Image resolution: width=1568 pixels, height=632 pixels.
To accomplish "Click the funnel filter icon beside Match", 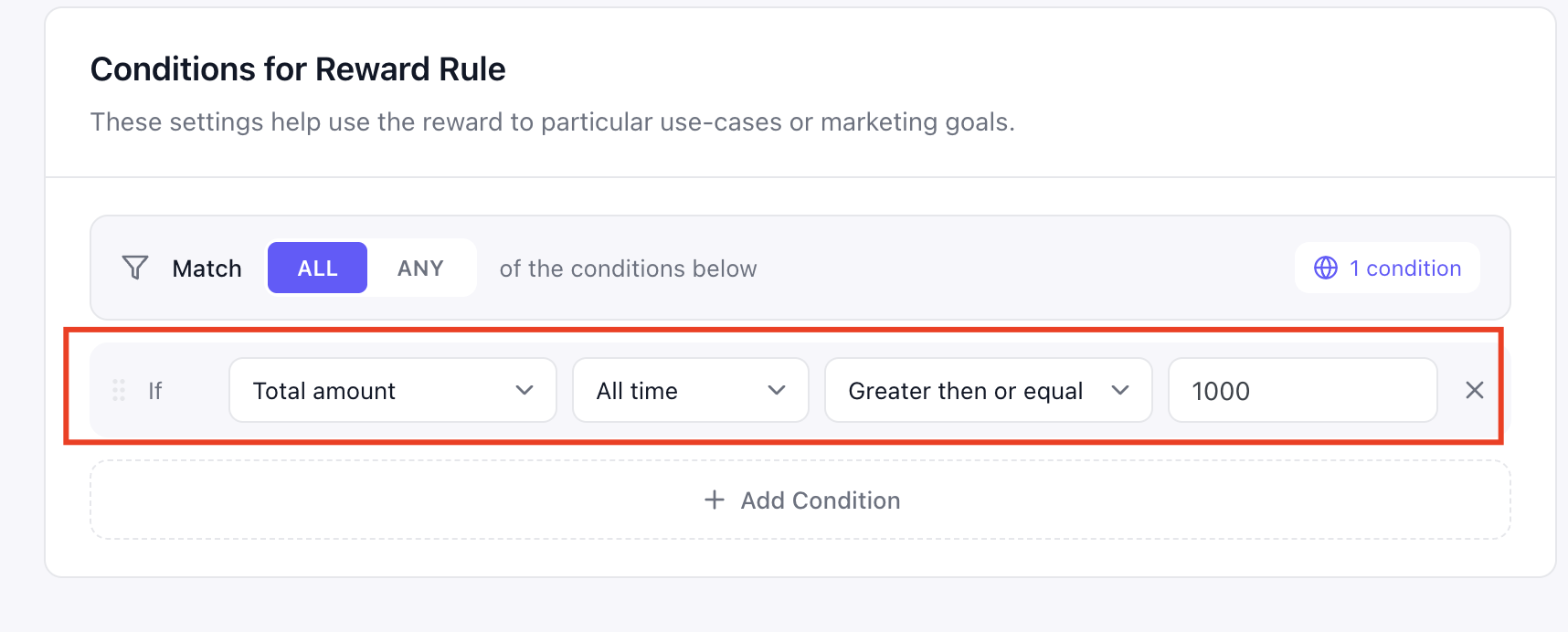I will coord(135,268).
